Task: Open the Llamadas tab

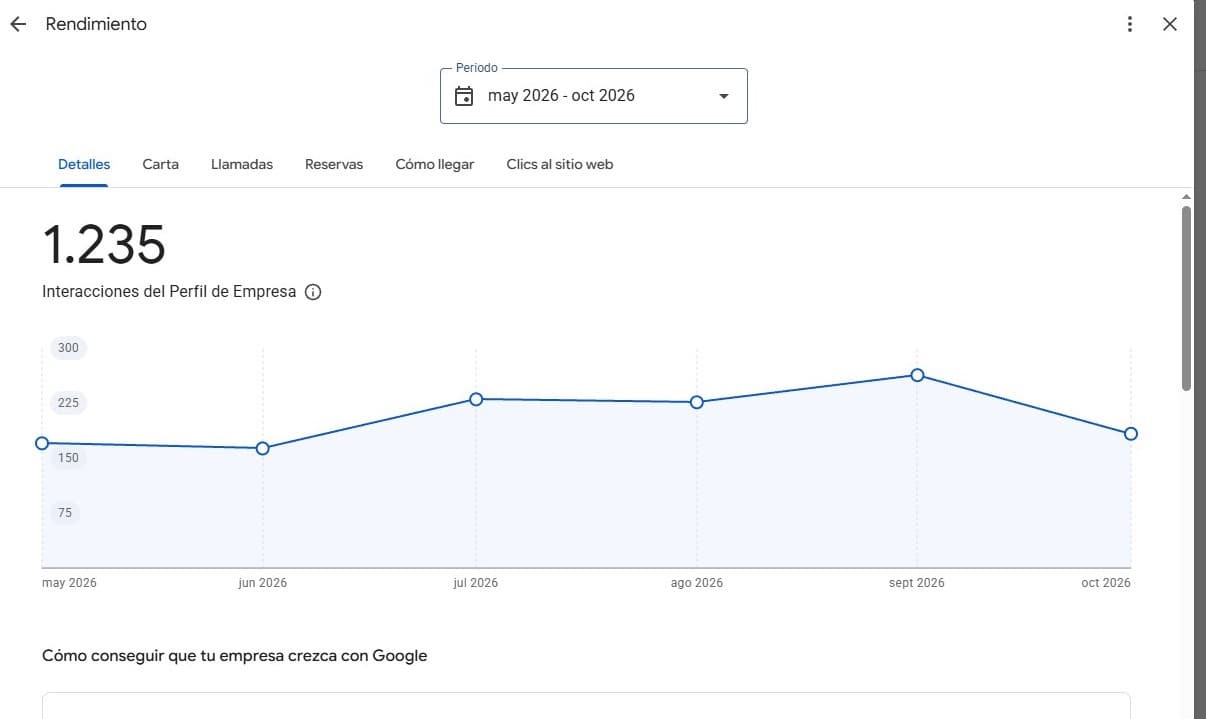Action: [x=242, y=164]
